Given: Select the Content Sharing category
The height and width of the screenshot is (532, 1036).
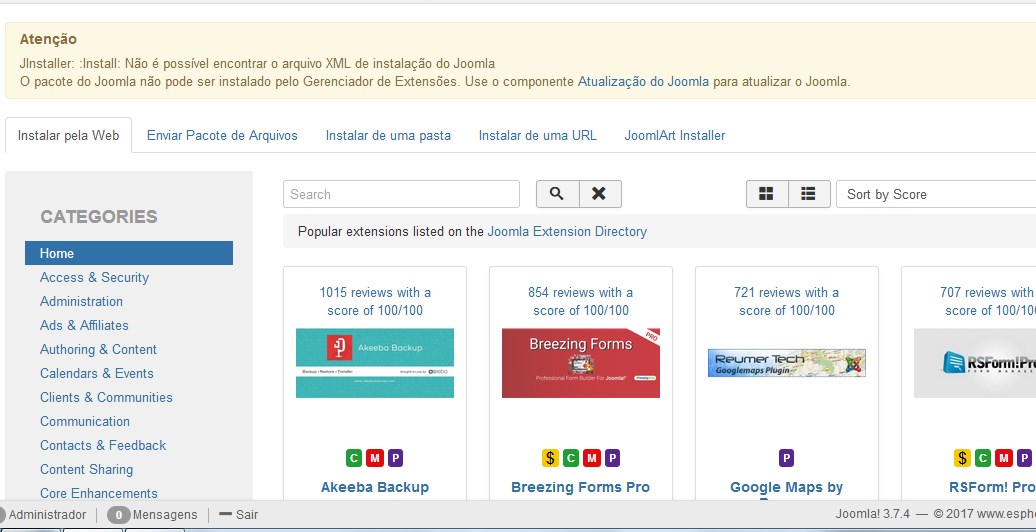Looking at the screenshot, I should 87,469.
